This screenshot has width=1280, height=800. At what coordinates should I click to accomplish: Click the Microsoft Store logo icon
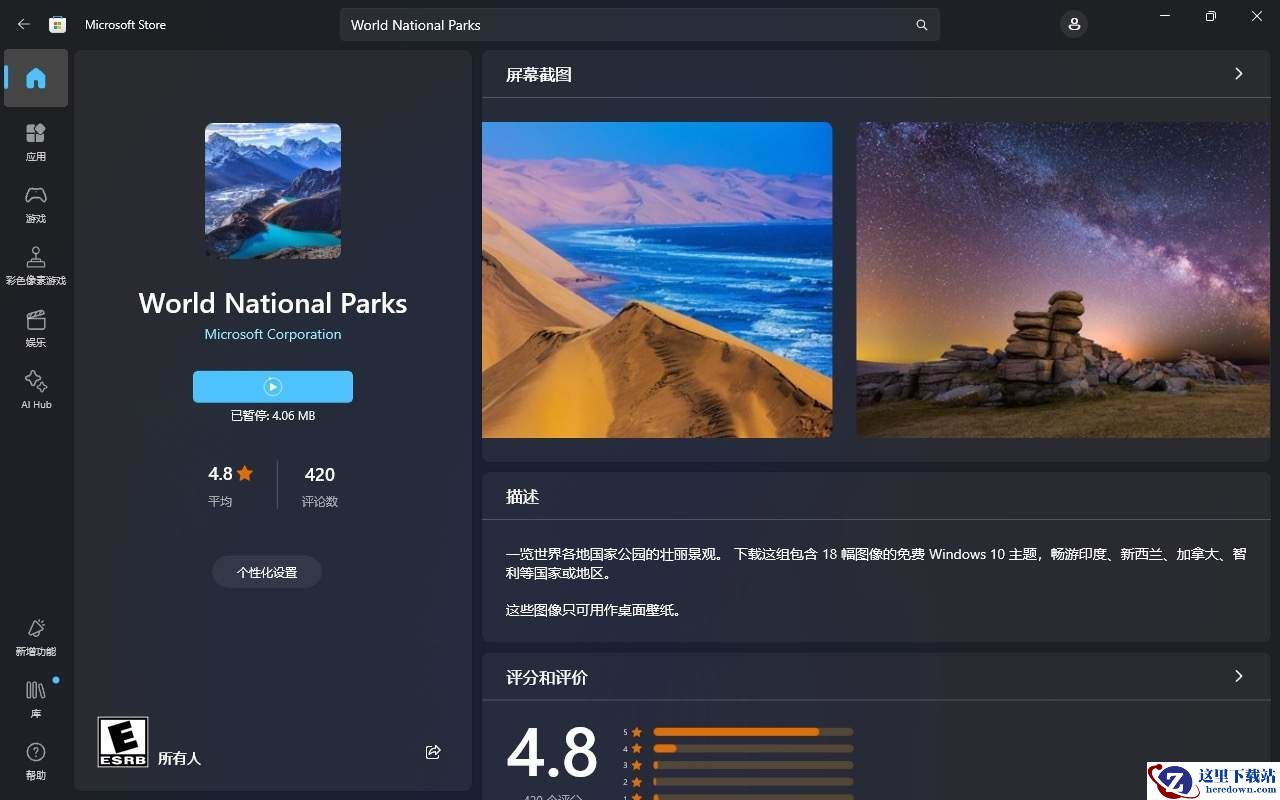(x=58, y=24)
